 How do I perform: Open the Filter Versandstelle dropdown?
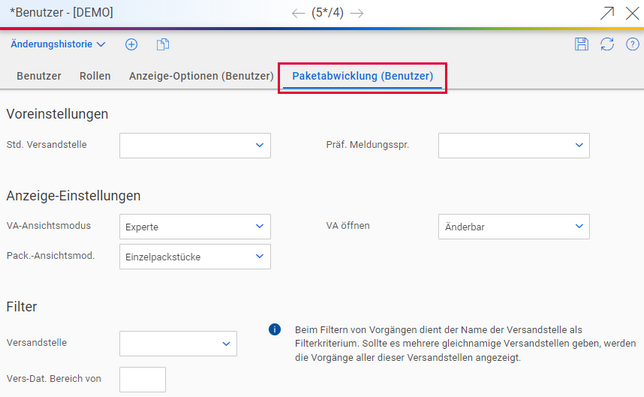click(178, 344)
